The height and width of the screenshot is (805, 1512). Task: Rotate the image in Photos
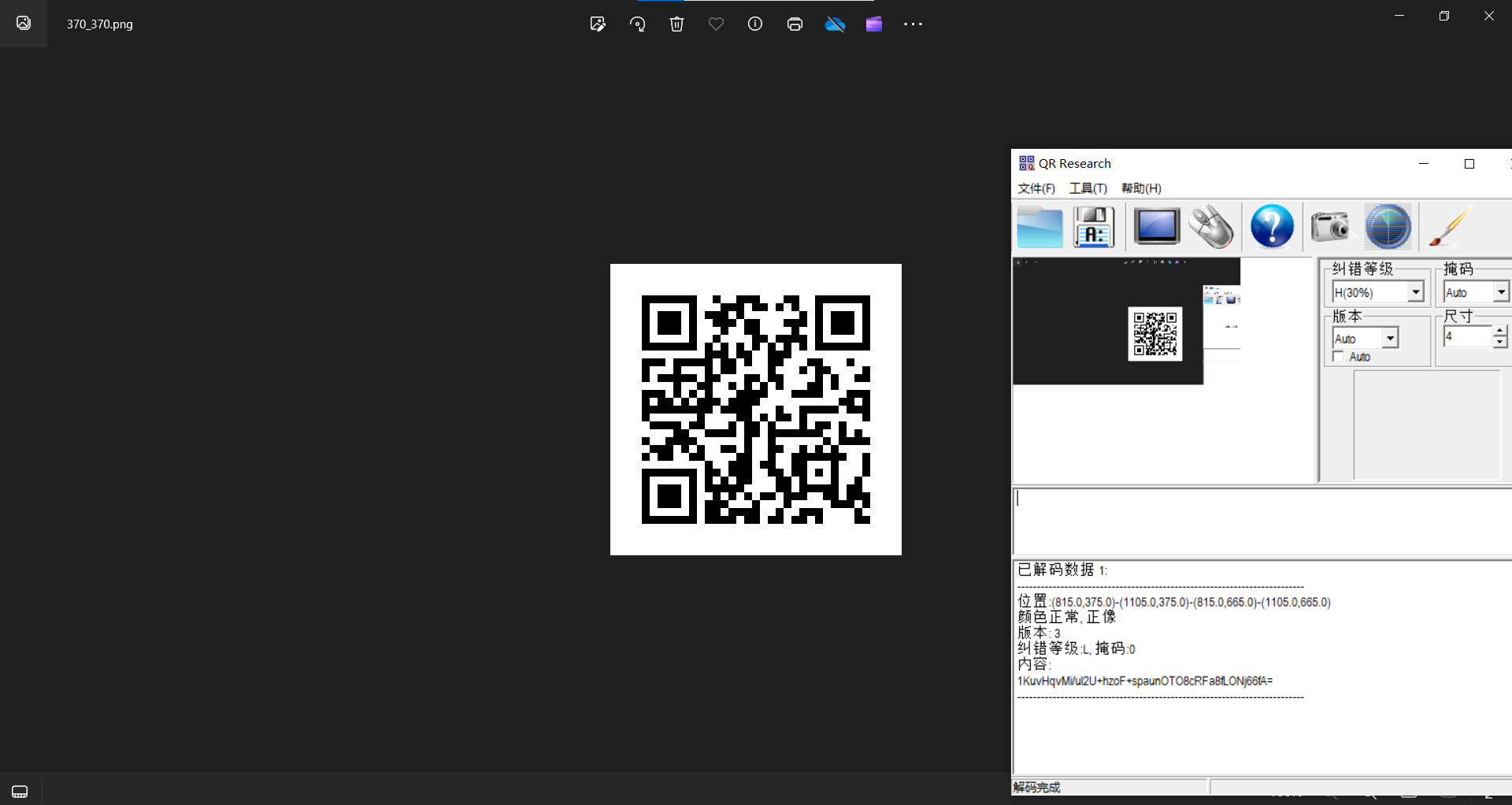coord(637,24)
